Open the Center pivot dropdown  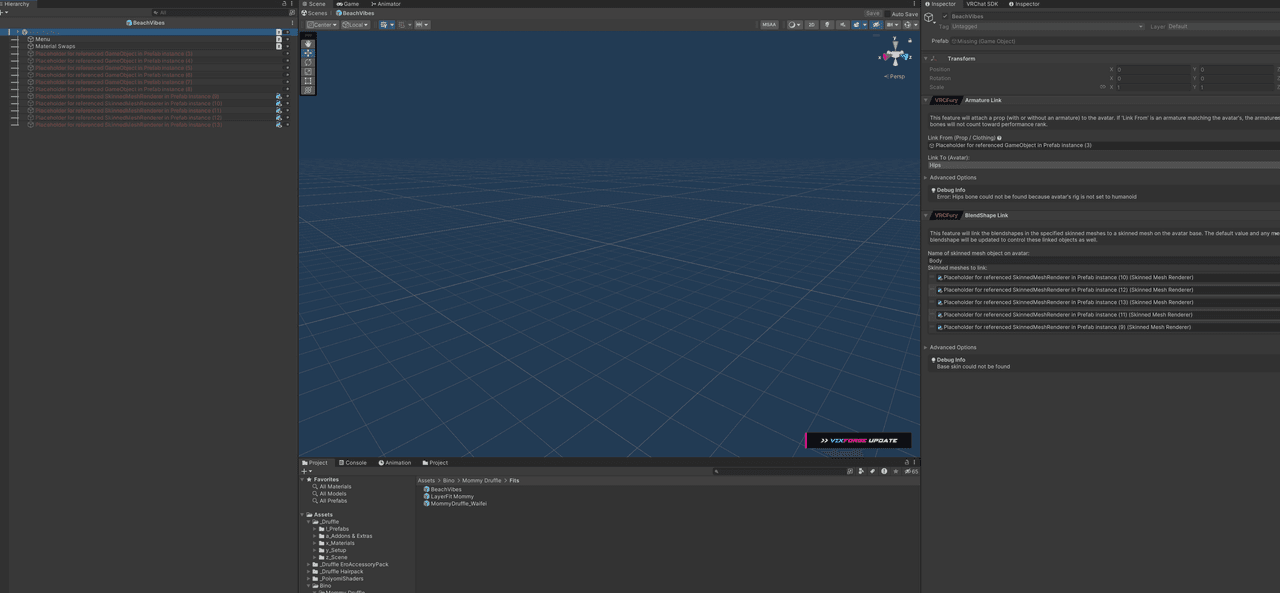(x=322, y=24)
